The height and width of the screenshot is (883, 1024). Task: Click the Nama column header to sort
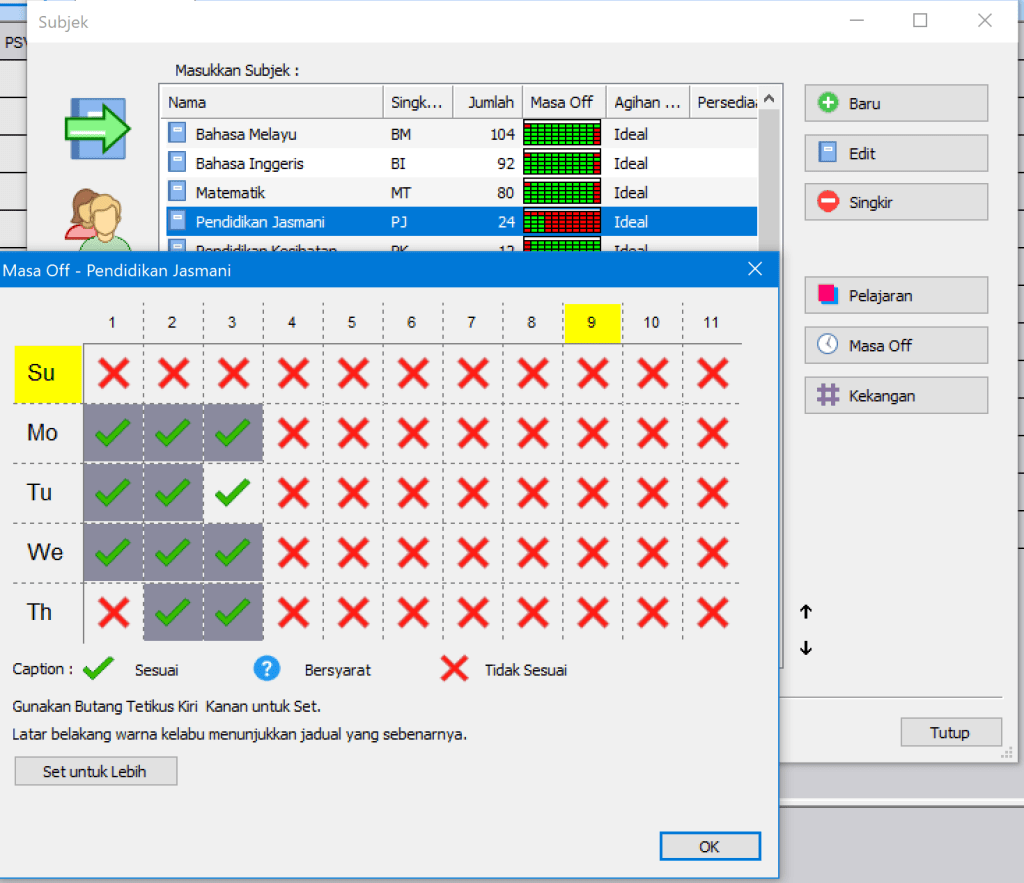point(270,102)
